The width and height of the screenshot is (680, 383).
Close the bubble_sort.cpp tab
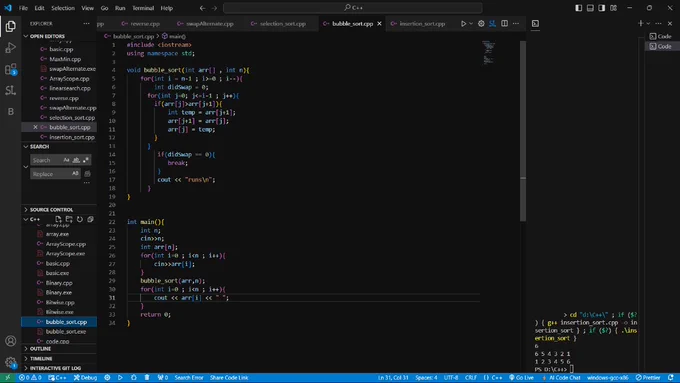click(x=379, y=23)
